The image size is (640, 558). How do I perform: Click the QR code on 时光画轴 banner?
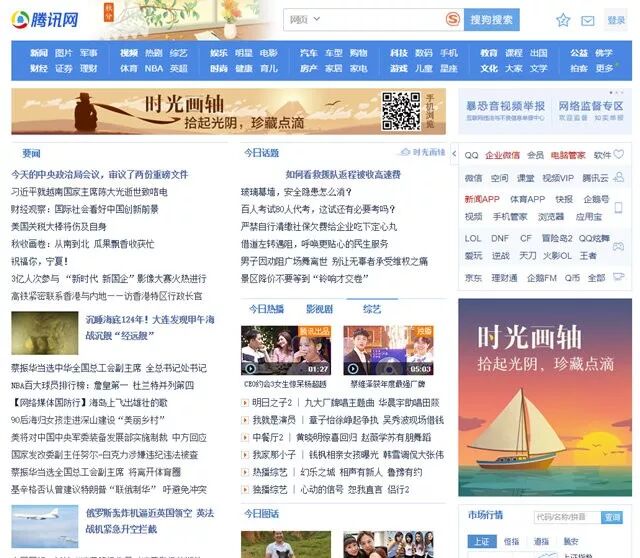click(401, 111)
